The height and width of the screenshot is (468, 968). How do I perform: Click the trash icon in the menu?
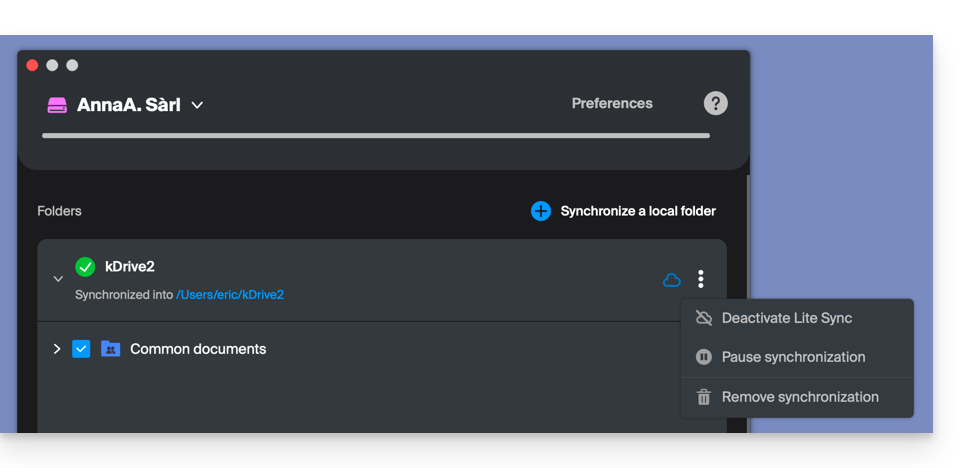tap(704, 397)
